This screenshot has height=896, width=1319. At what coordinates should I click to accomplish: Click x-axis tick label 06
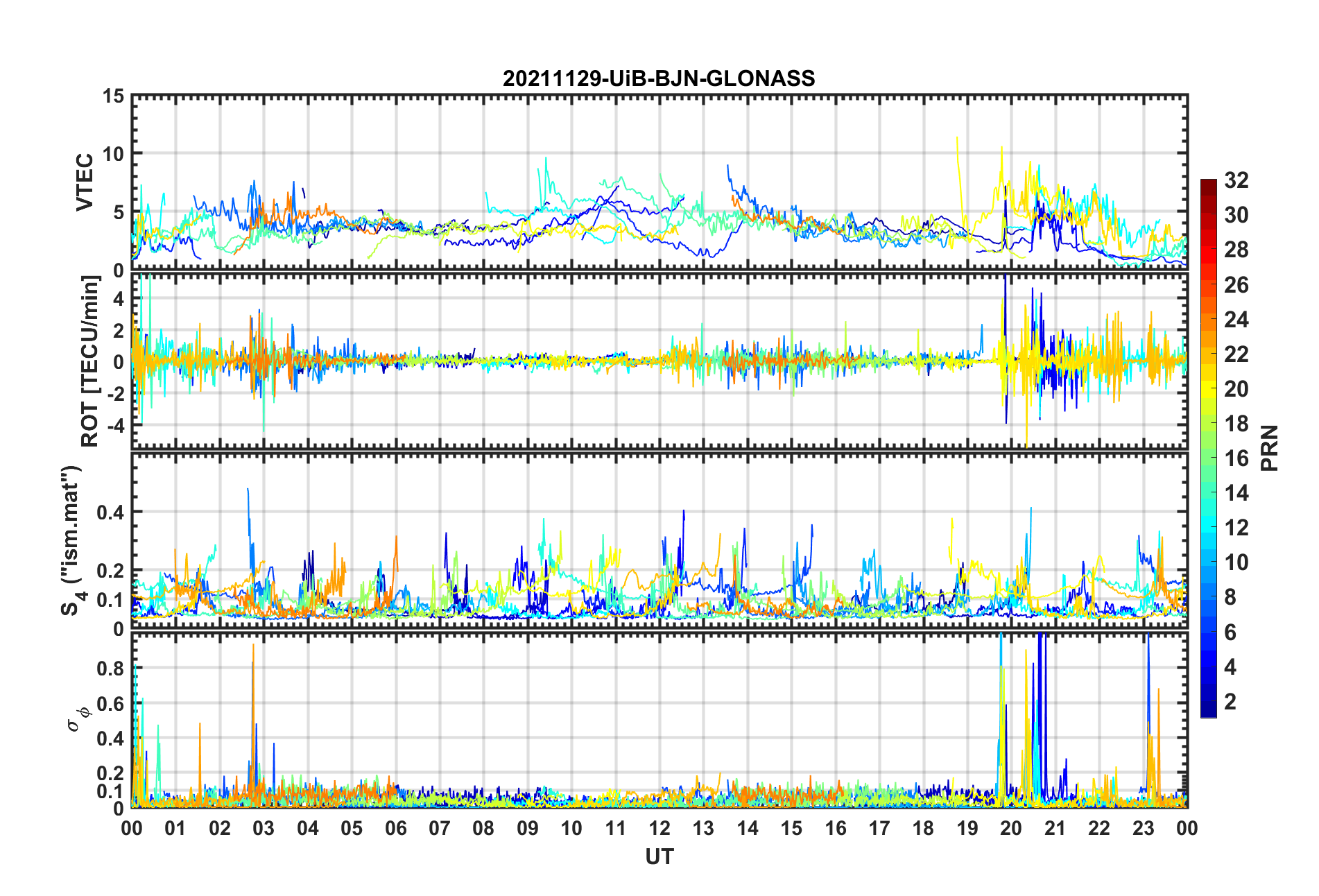coord(396,828)
